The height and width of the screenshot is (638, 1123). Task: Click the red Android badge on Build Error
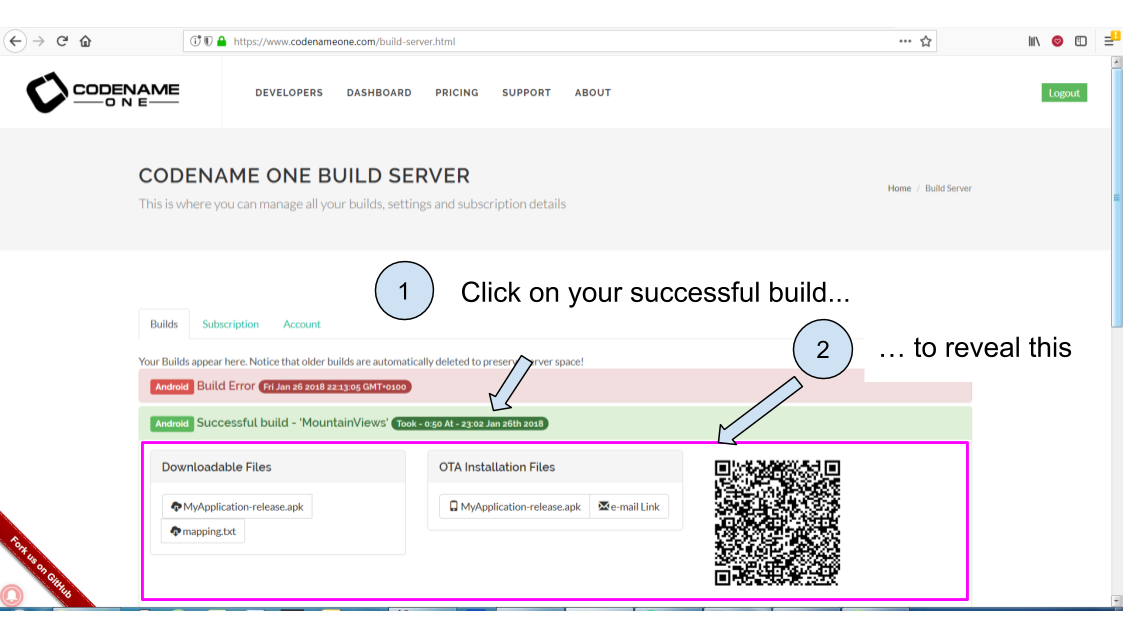point(172,387)
